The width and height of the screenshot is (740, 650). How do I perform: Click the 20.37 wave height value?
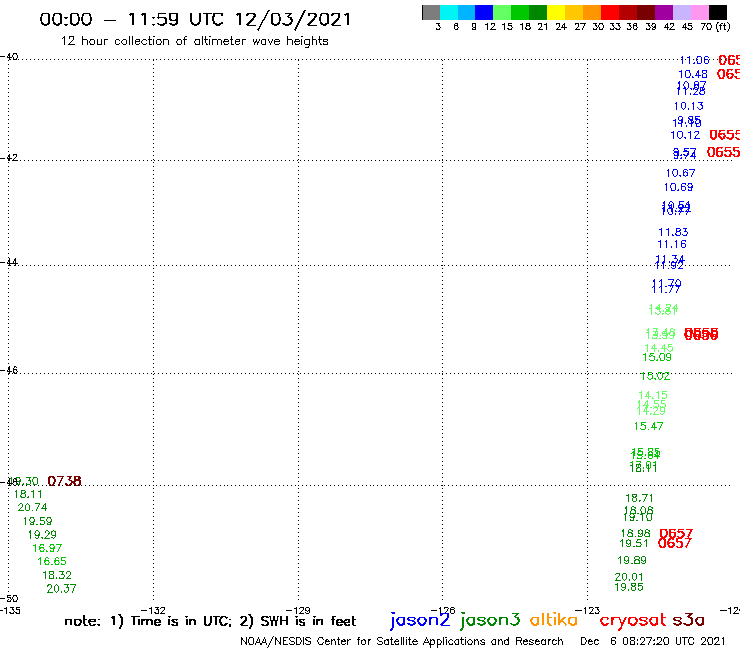[61, 589]
